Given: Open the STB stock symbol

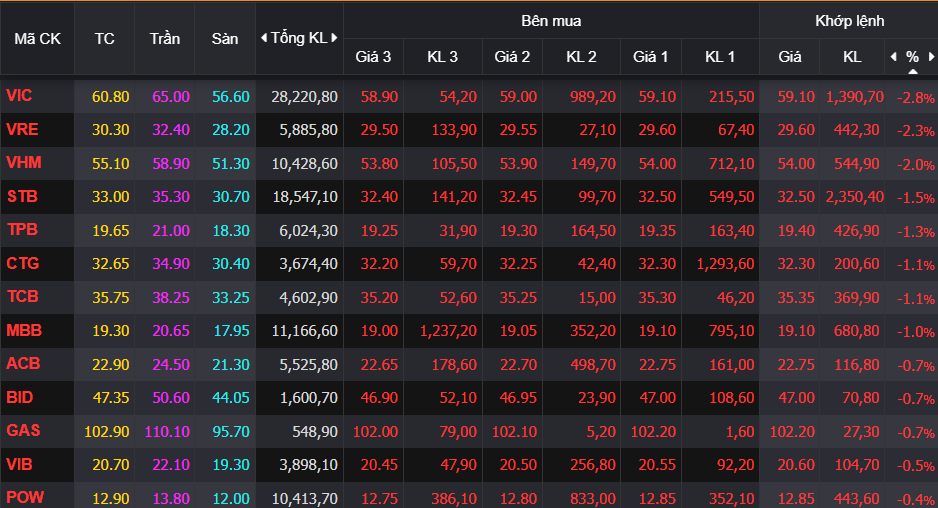Looking at the screenshot, I should pyautogui.click(x=22, y=196).
